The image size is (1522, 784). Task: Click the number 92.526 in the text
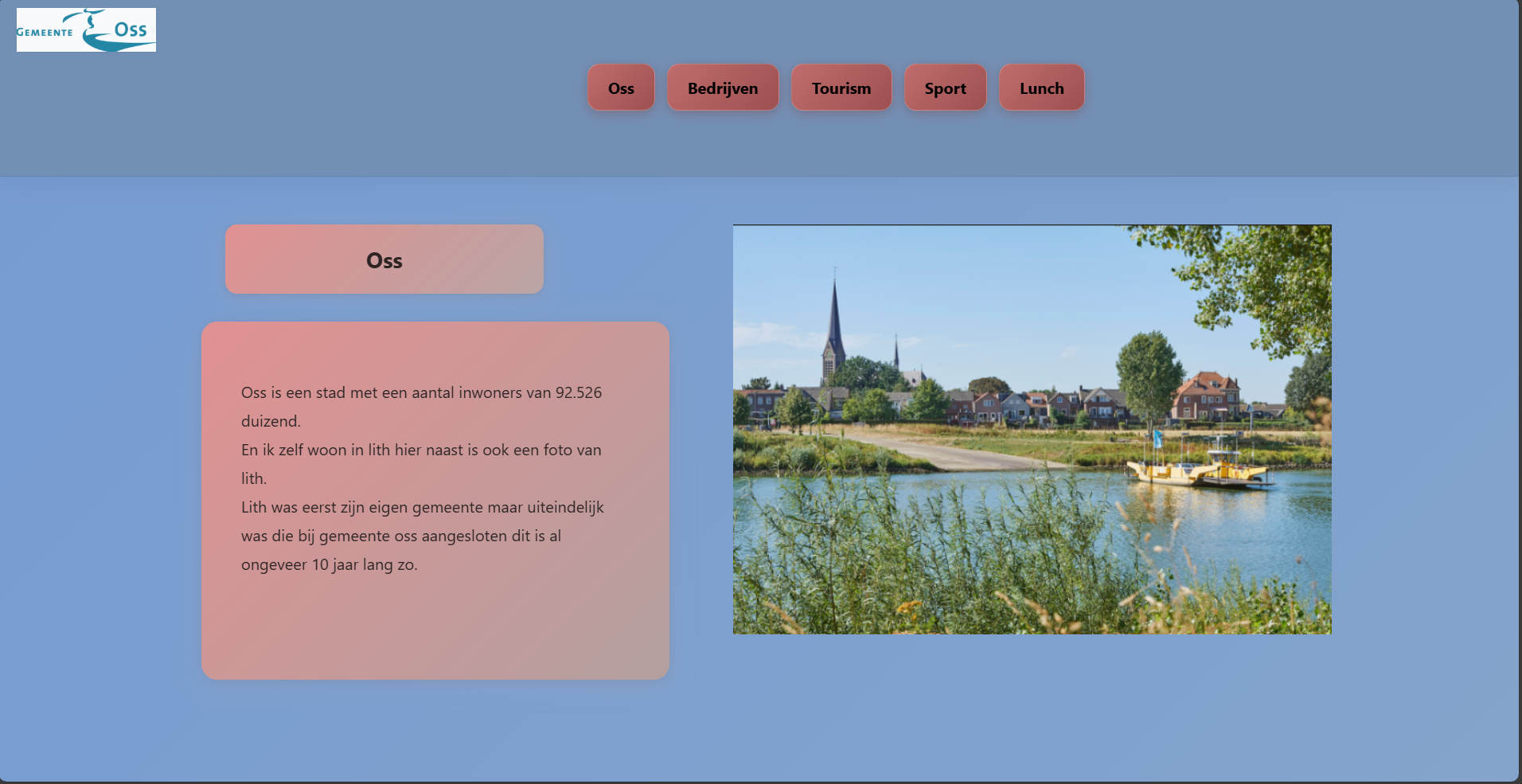pyautogui.click(x=579, y=392)
